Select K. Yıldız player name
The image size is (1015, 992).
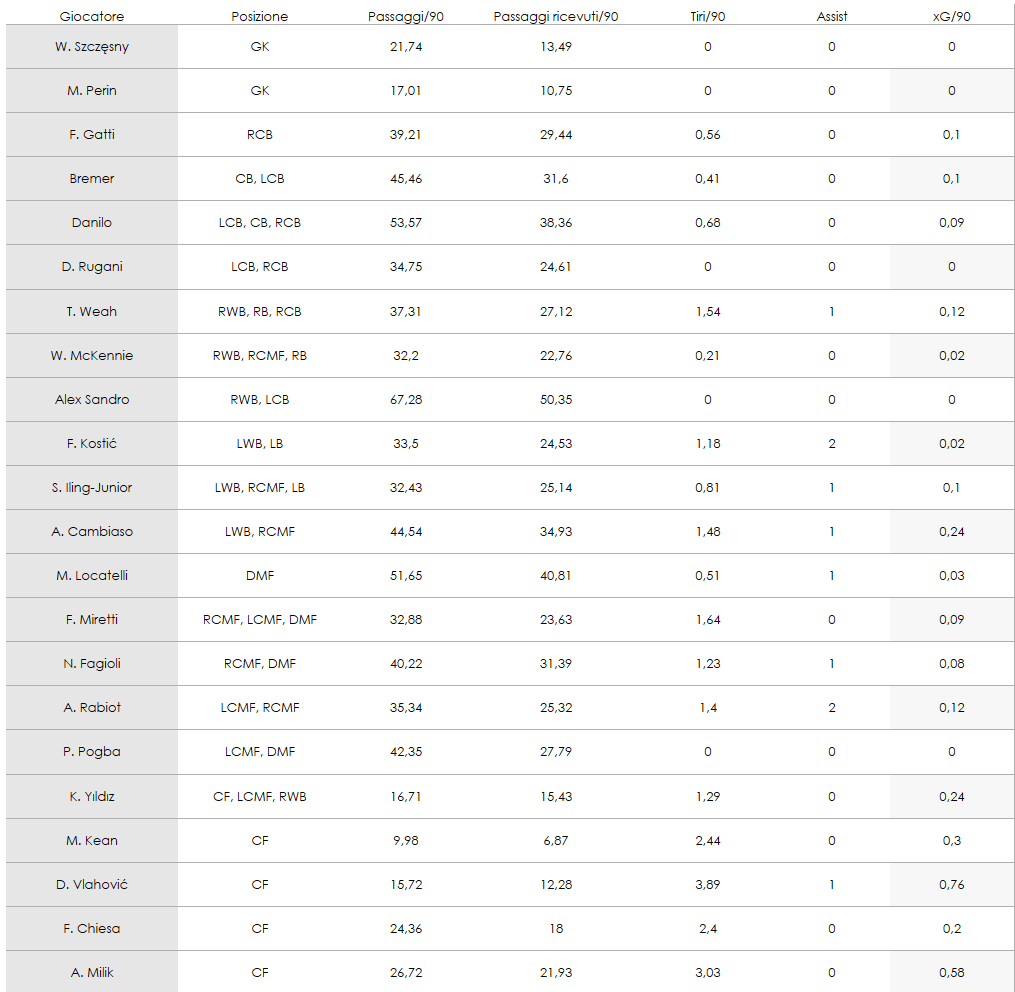(x=92, y=797)
